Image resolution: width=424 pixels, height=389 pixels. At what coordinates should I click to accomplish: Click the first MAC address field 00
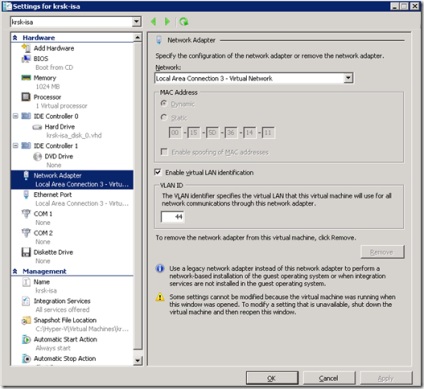[x=175, y=133]
